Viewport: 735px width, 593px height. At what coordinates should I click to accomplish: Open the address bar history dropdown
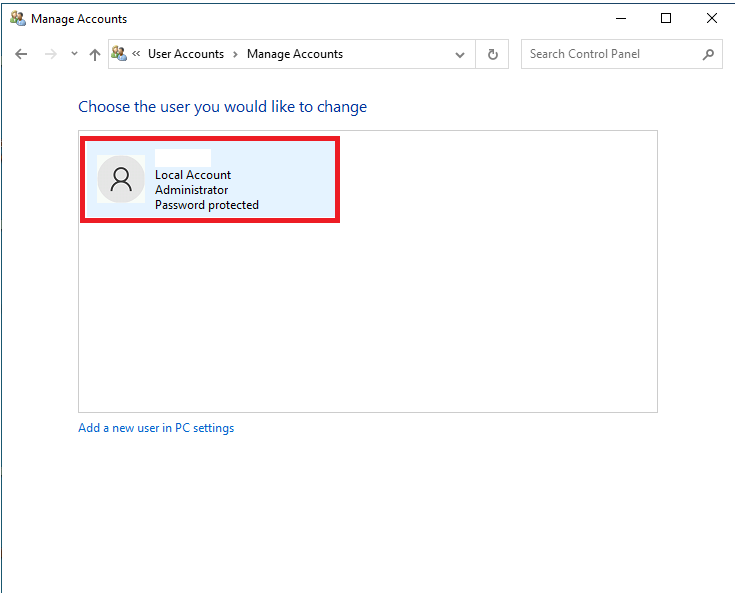tap(460, 55)
